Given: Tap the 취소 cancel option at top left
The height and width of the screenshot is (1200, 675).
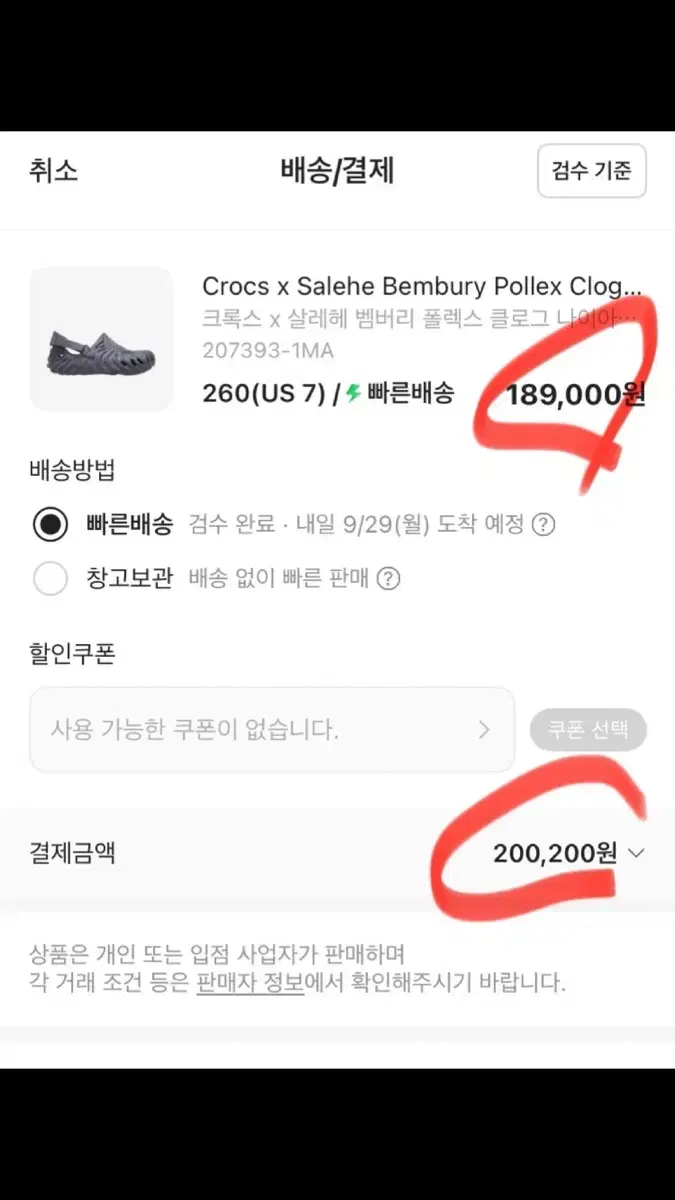Looking at the screenshot, I should [x=53, y=172].
